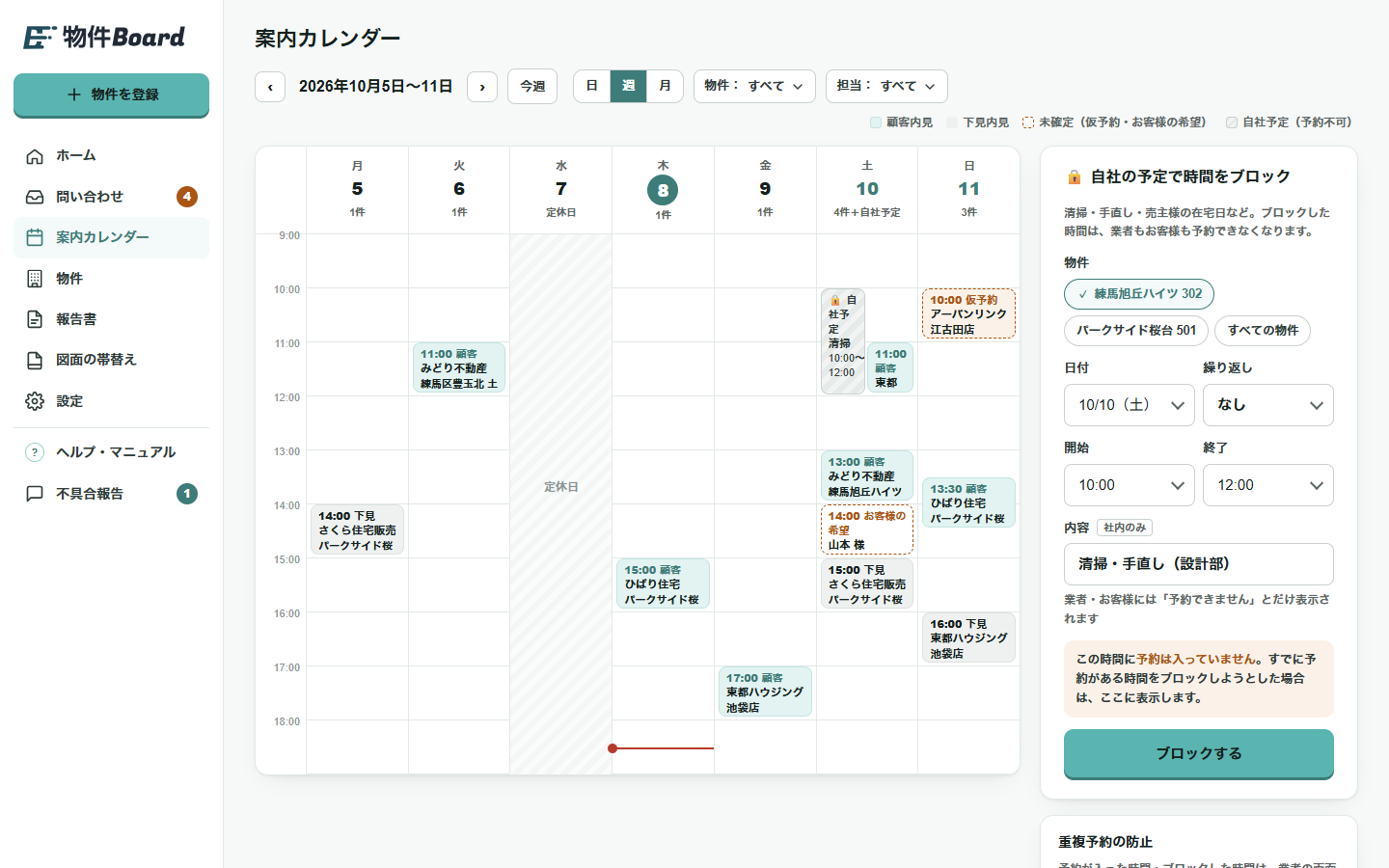
Task: Open Tuesday 11:00 みどり不動産 appointment
Action: point(459,367)
